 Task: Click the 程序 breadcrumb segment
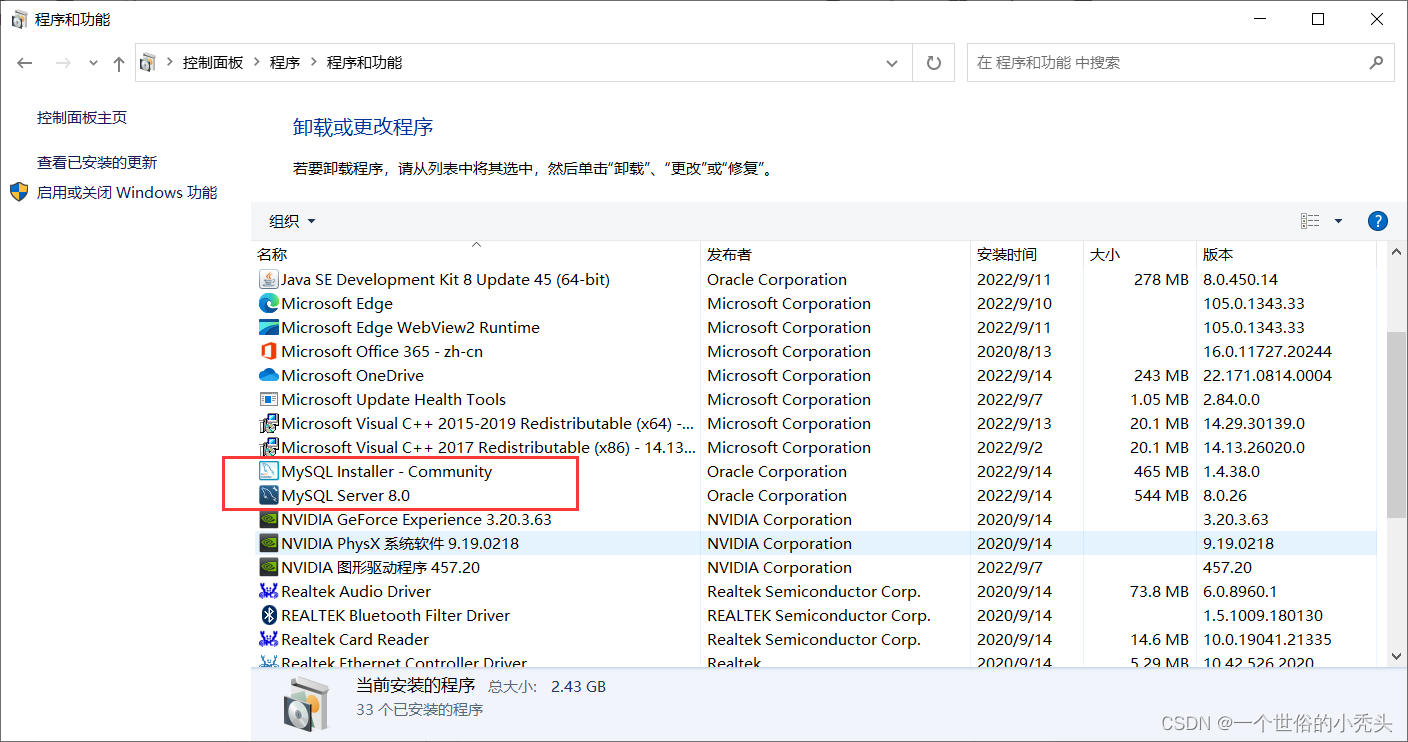click(x=285, y=62)
